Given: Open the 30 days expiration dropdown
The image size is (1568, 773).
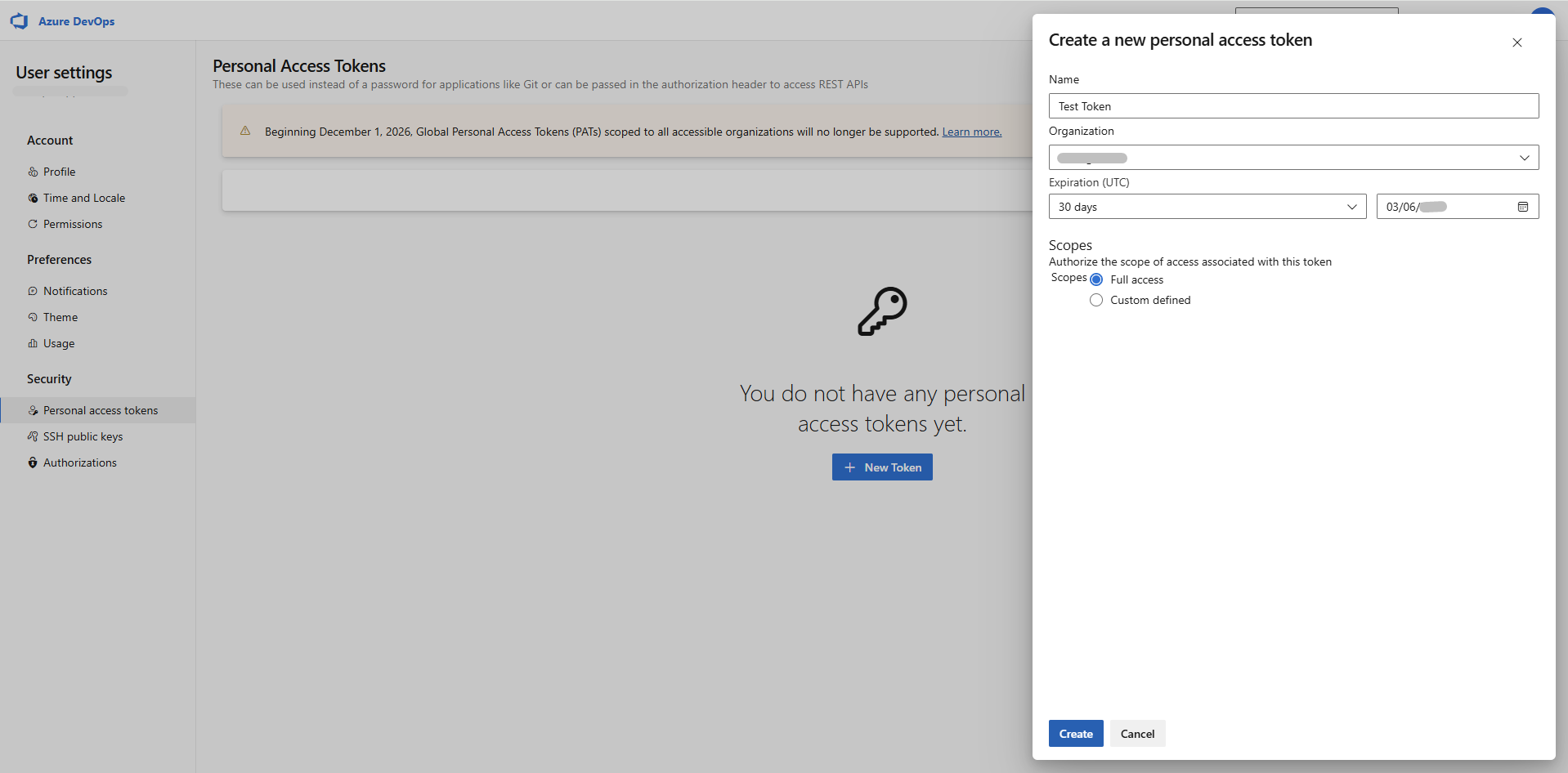Looking at the screenshot, I should pos(1207,207).
